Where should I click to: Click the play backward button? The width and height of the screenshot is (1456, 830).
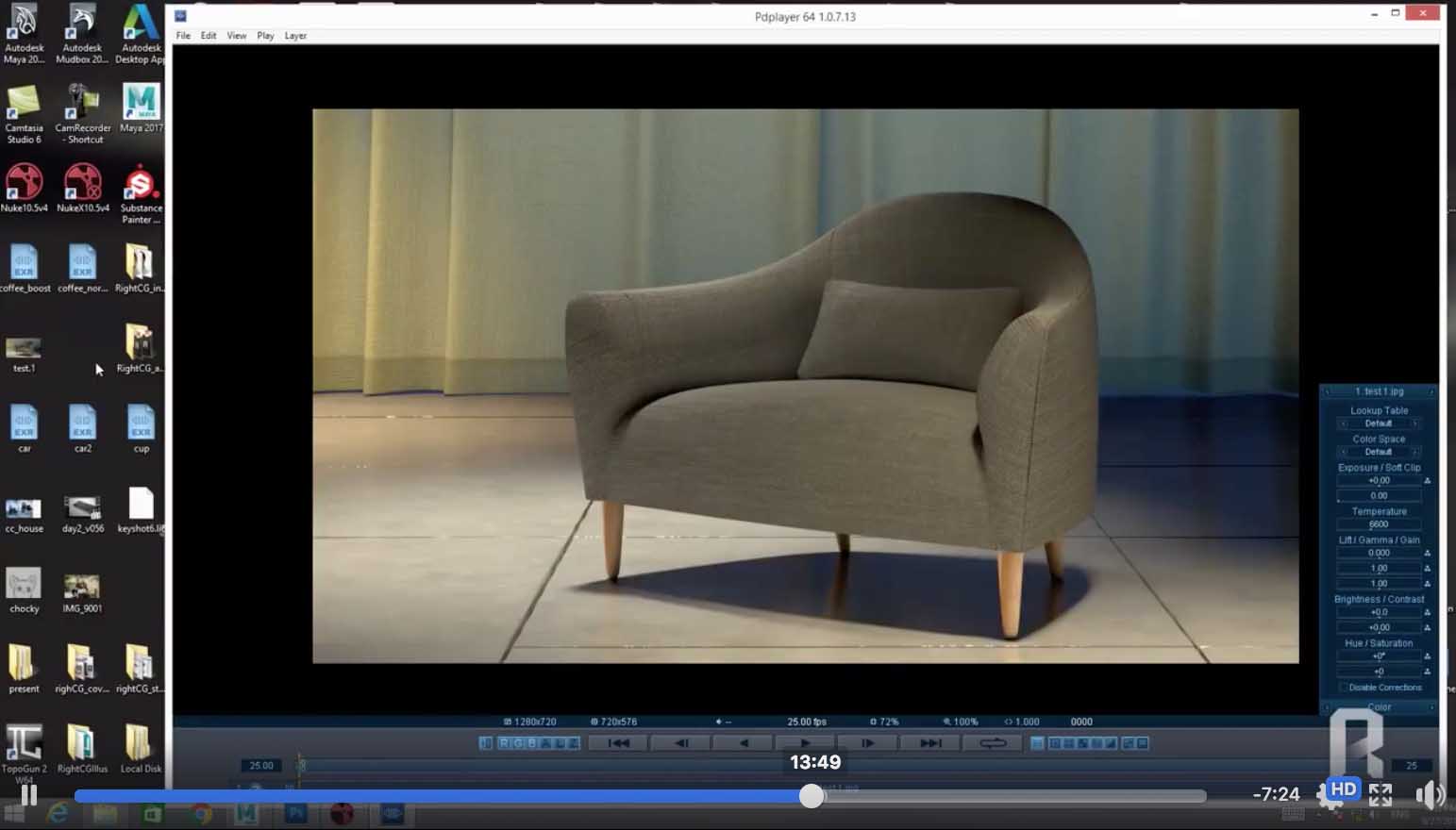pos(744,743)
